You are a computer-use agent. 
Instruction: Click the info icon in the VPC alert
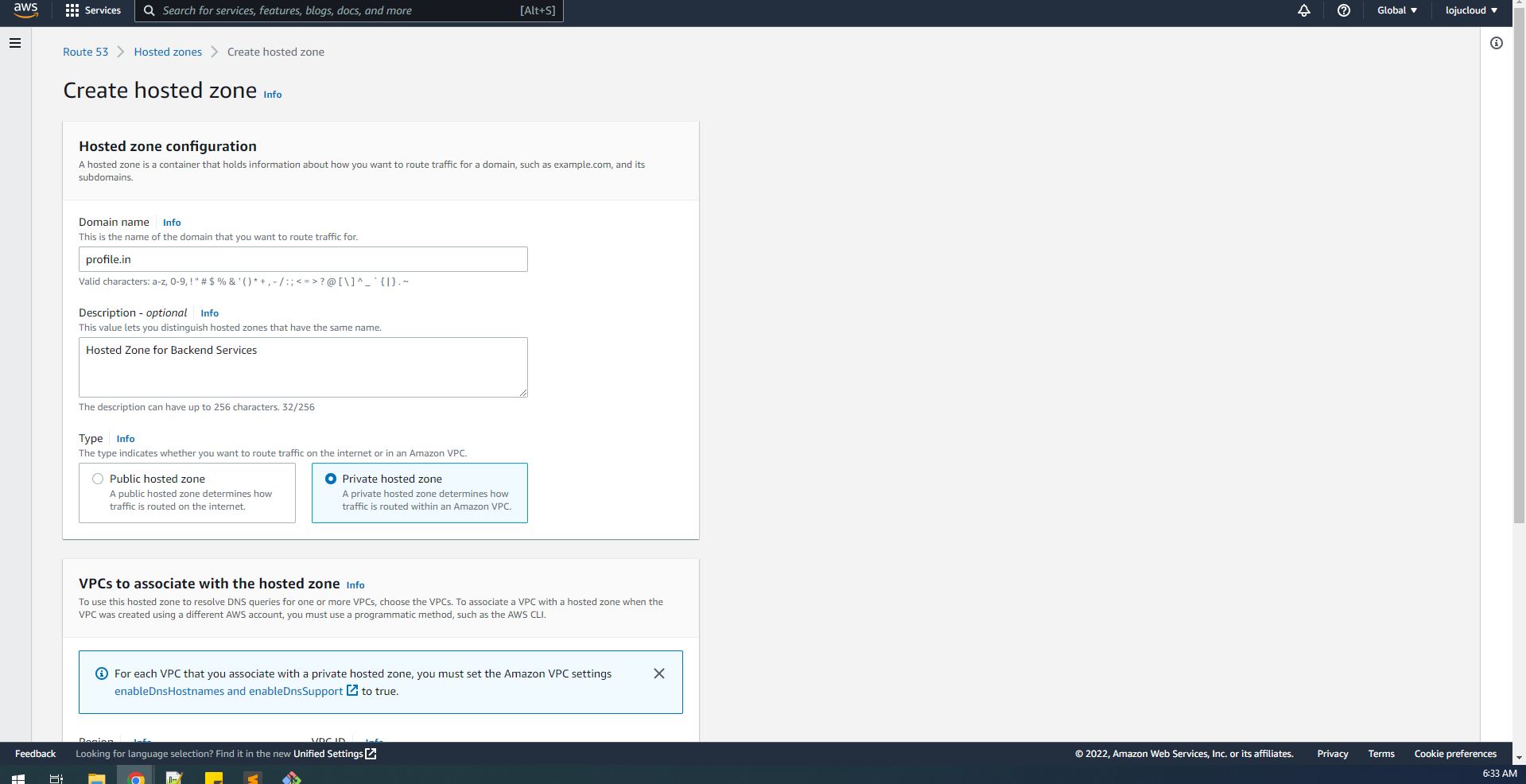coord(102,673)
